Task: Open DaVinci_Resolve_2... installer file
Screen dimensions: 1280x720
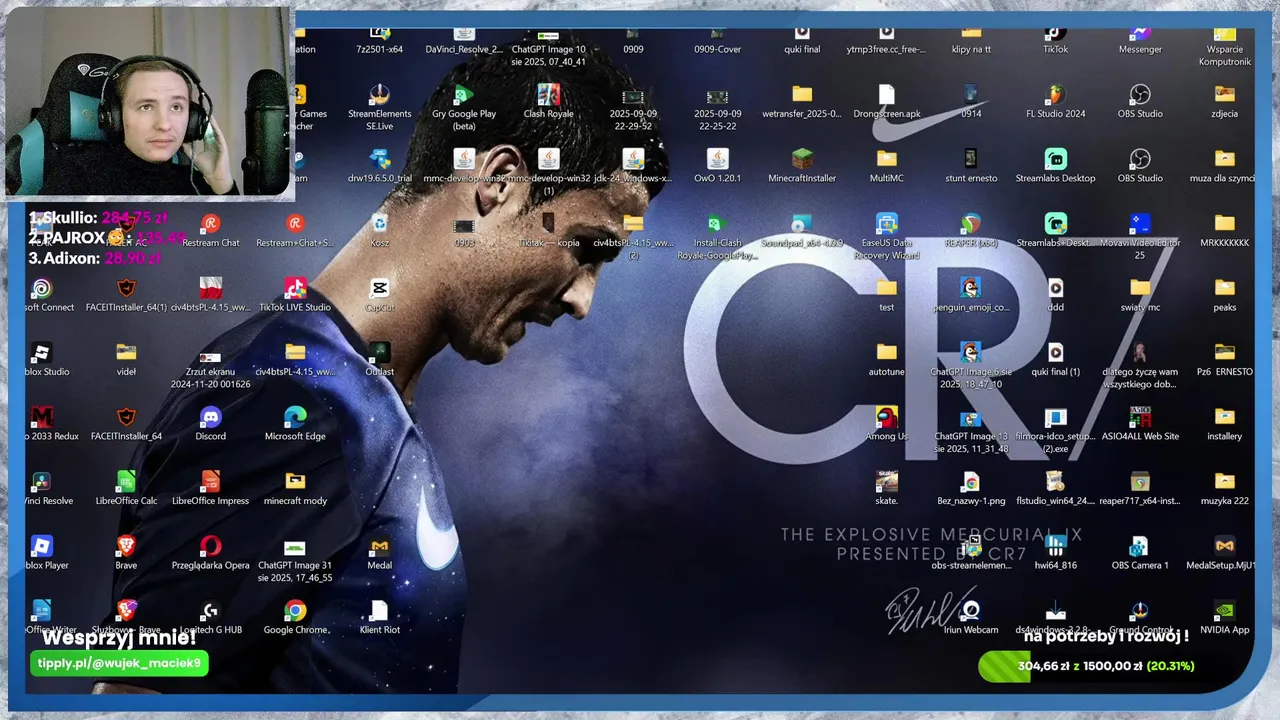Action: pos(464,40)
